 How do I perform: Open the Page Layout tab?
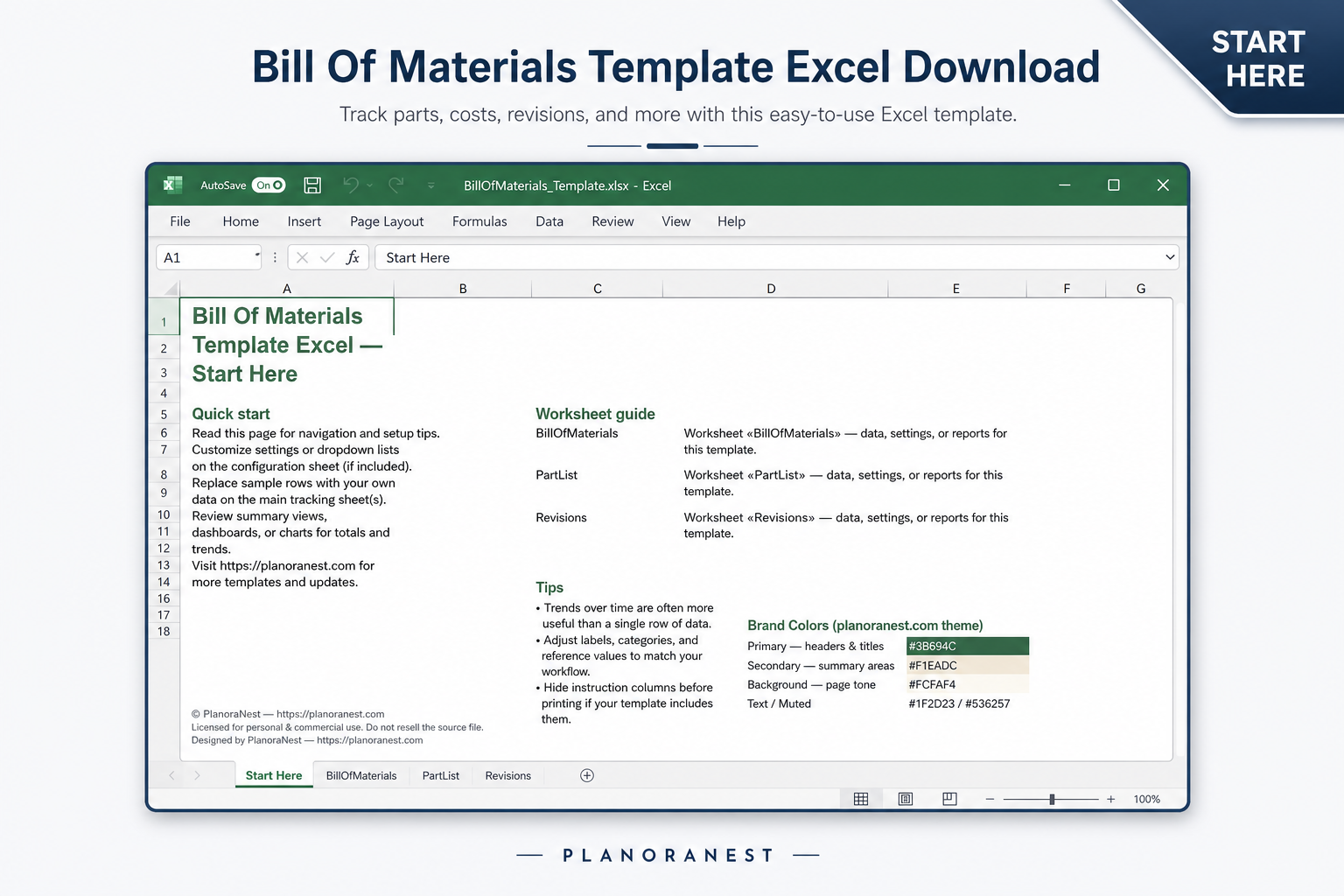click(x=387, y=221)
